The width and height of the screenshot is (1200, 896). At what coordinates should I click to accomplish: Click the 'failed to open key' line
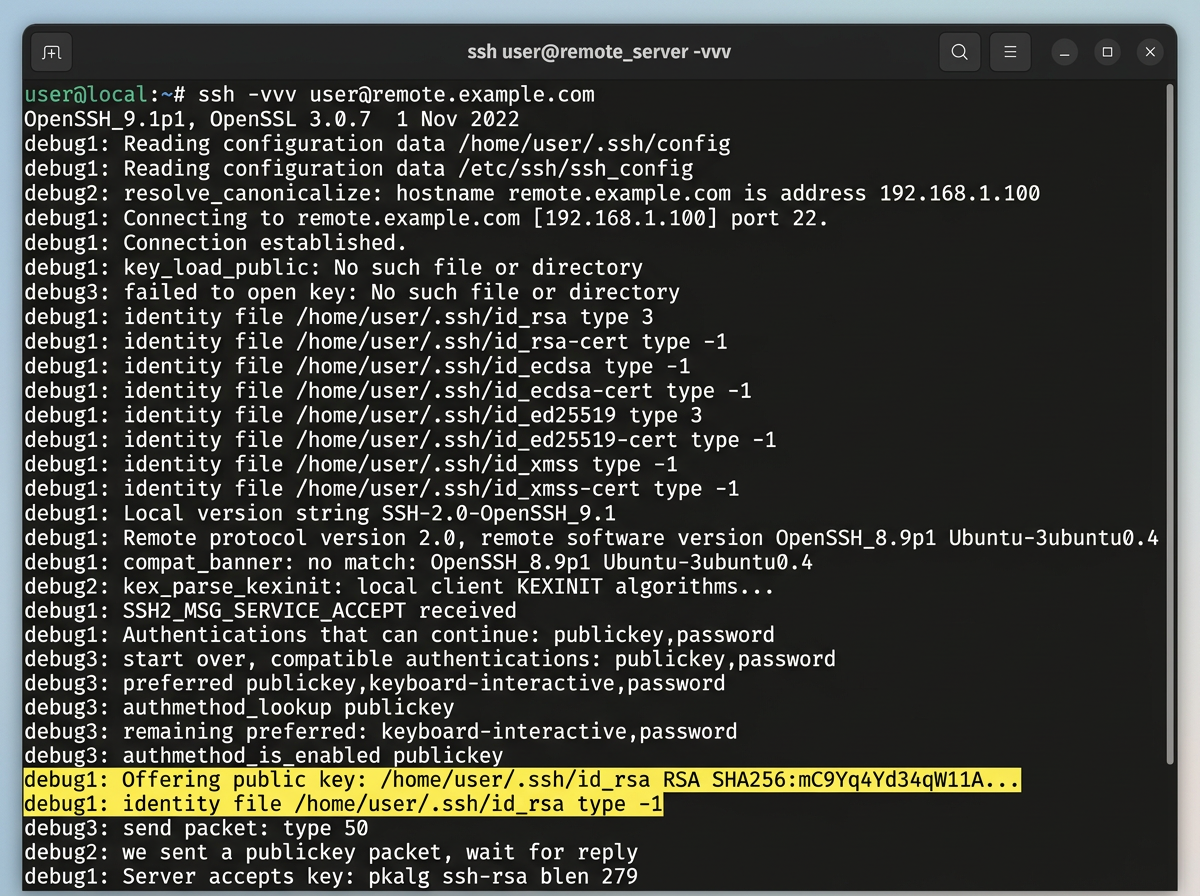click(352, 292)
